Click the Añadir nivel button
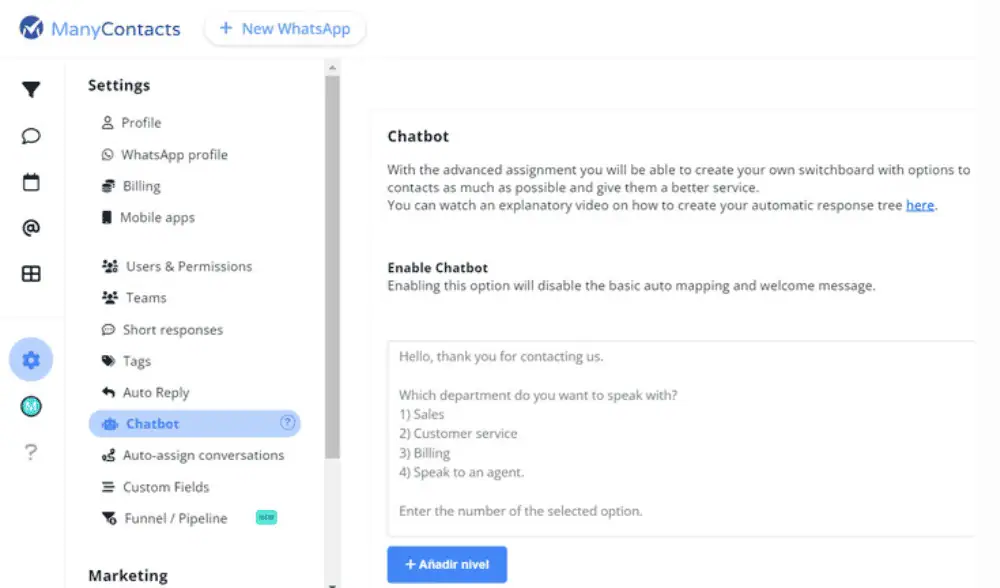The height and width of the screenshot is (588, 1000). tap(447, 565)
